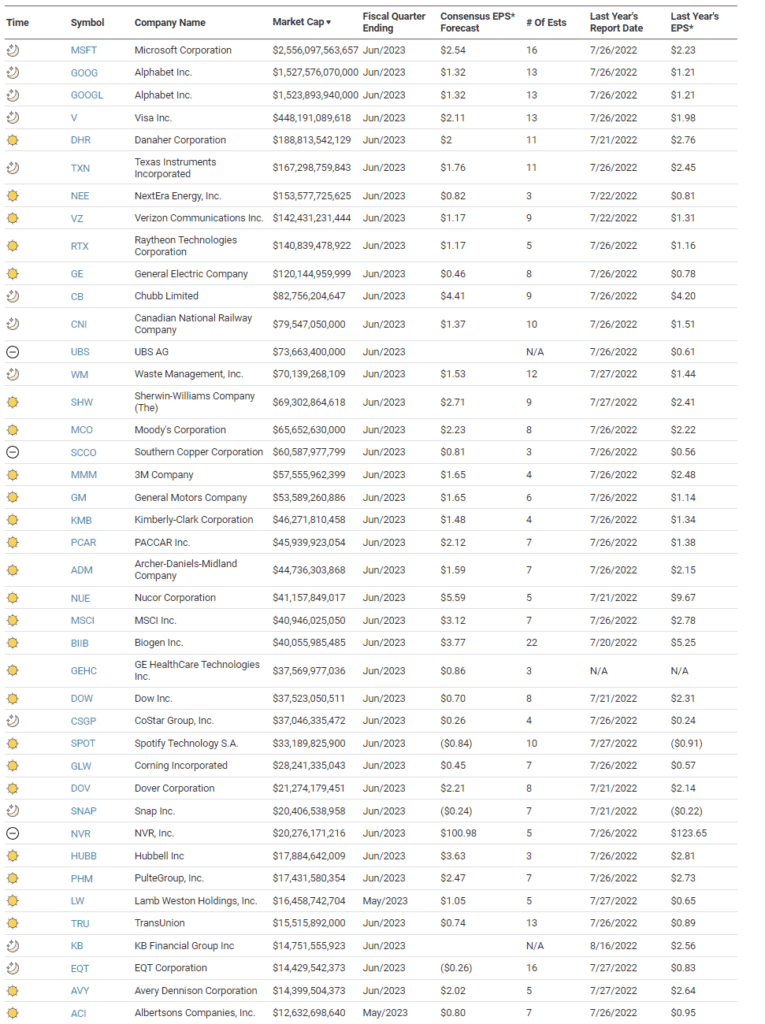The height and width of the screenshot is (1024, 765).
Task: Click the moon time icon beside GOOG
Action: coord(12,72)
